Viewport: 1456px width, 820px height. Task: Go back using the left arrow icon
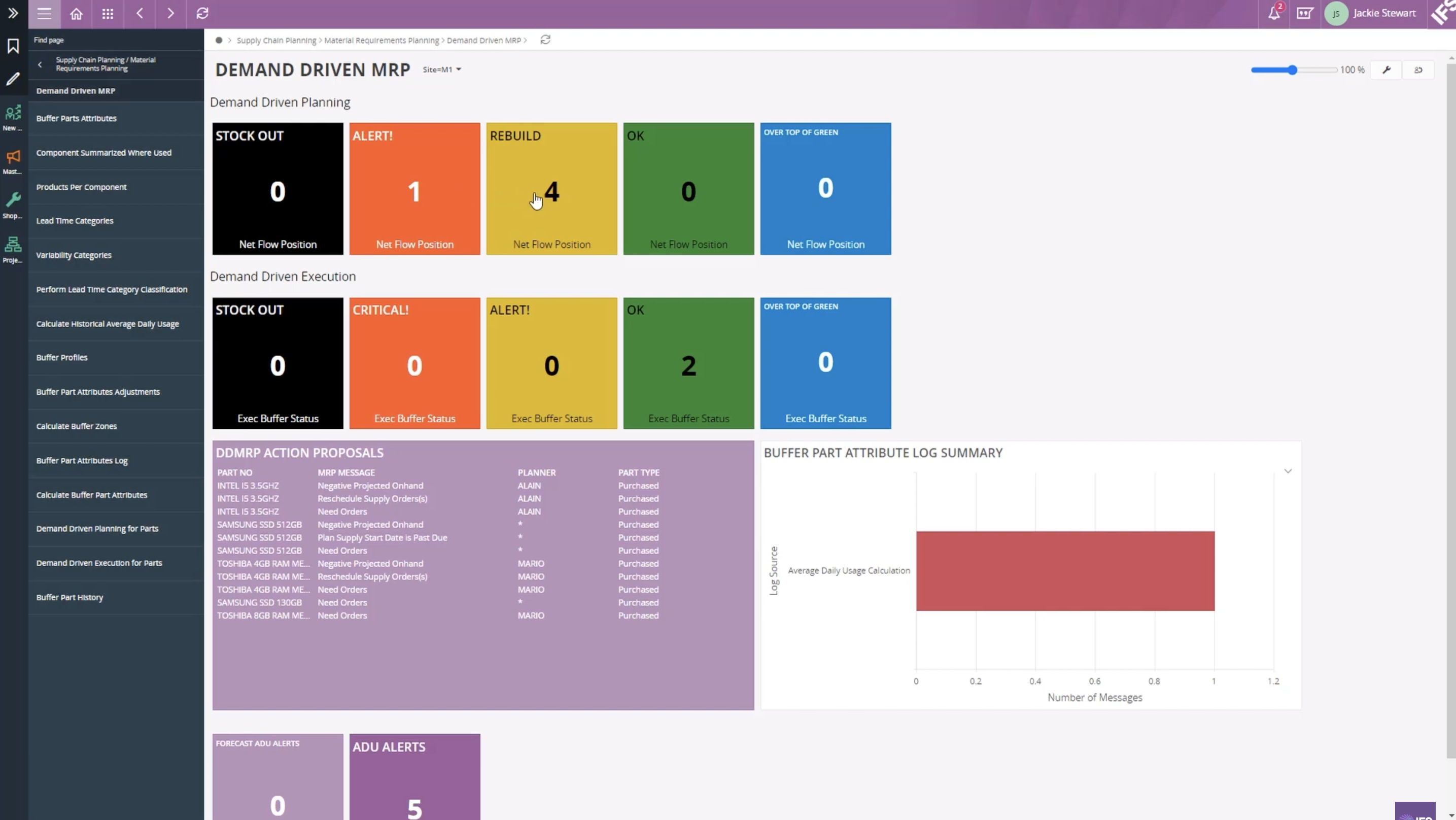click(x=140, y=14)
